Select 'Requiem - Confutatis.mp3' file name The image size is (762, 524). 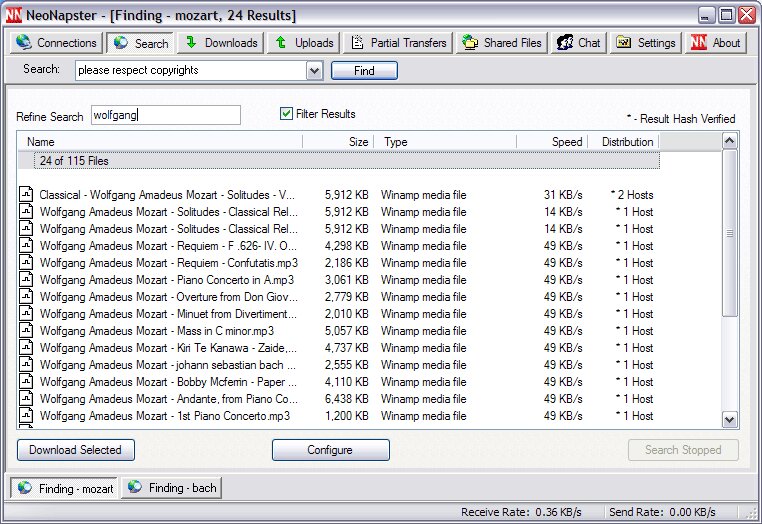click(169, 263)
